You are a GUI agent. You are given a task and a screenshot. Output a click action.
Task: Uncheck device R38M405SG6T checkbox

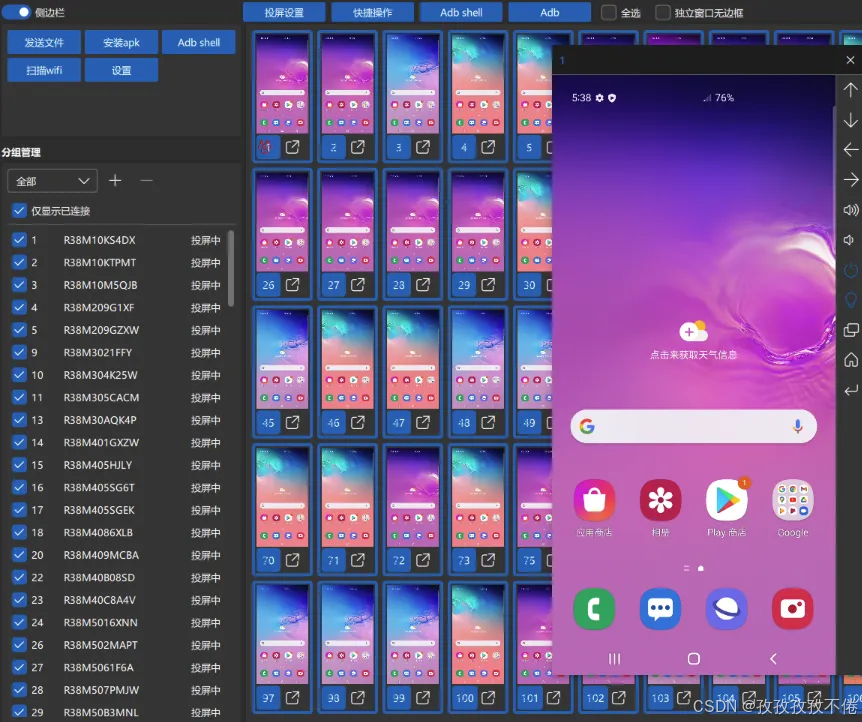pyautogui.click(x=19, y=487)
